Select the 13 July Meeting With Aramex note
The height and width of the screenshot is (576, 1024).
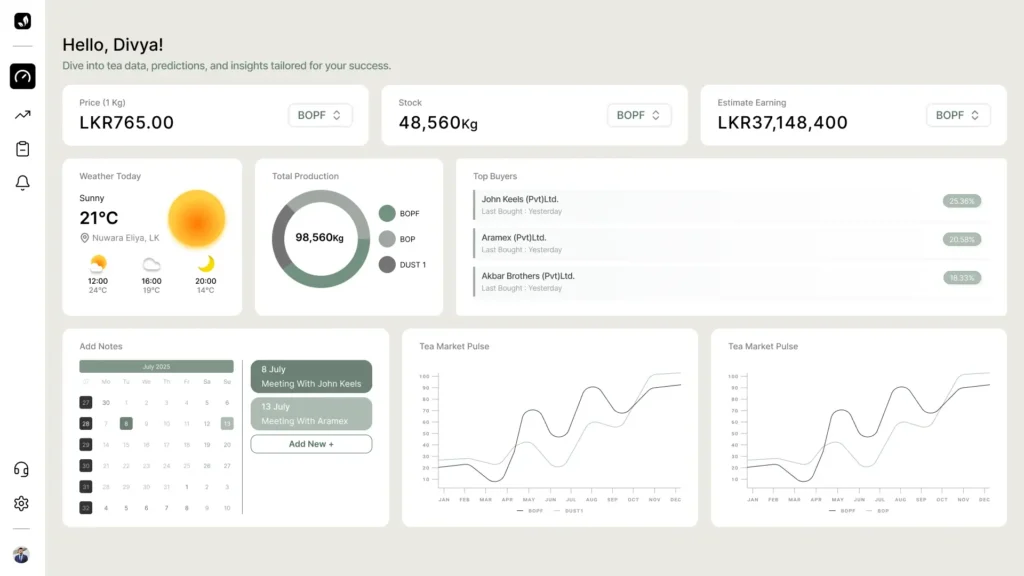[311, 414]
